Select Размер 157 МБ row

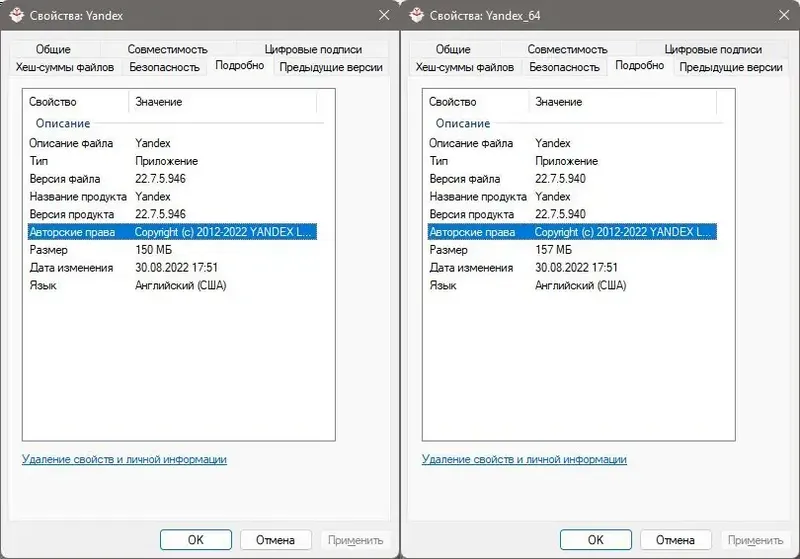(x=572, y=250)
